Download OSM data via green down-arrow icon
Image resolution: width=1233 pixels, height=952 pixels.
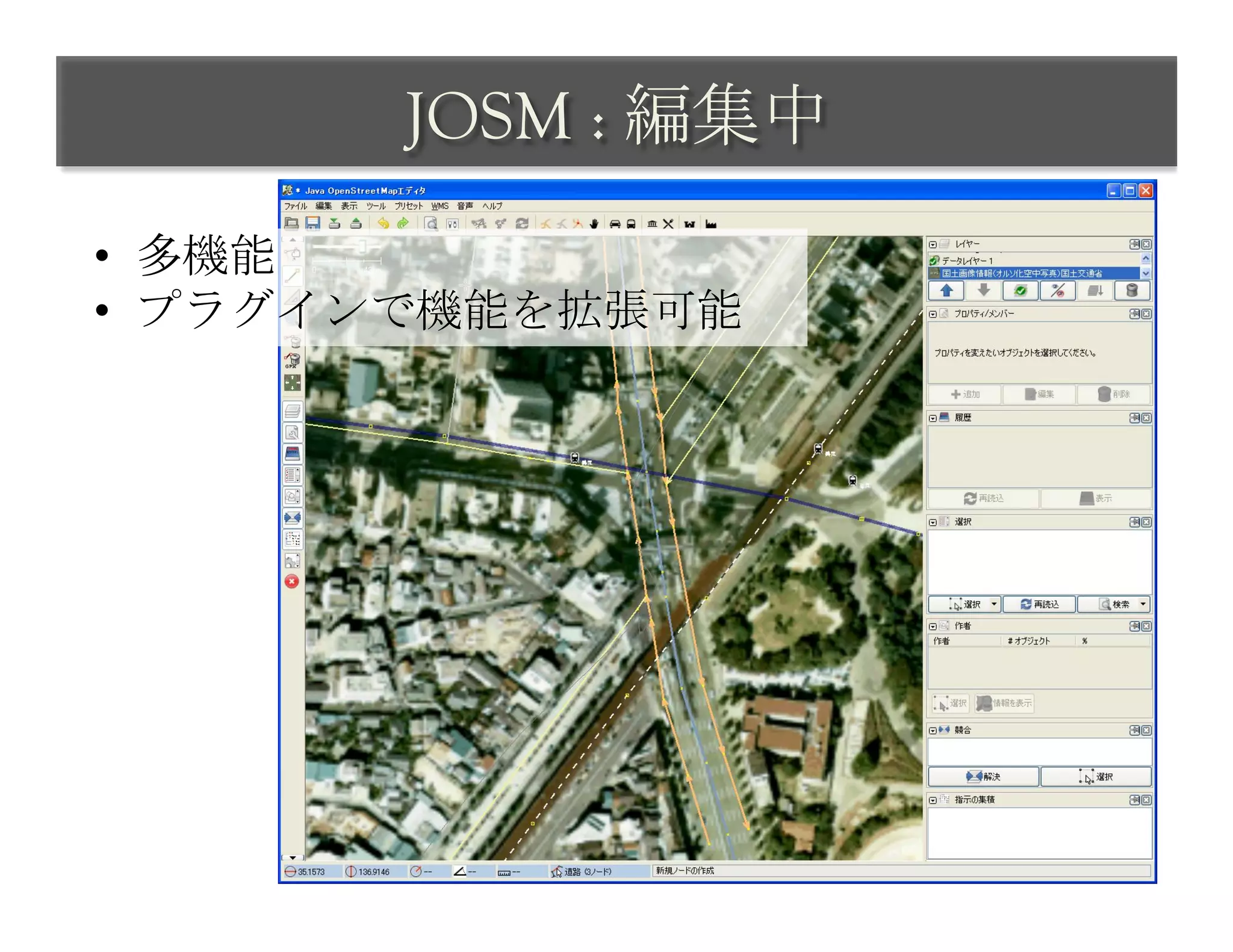tap(335, 223)
